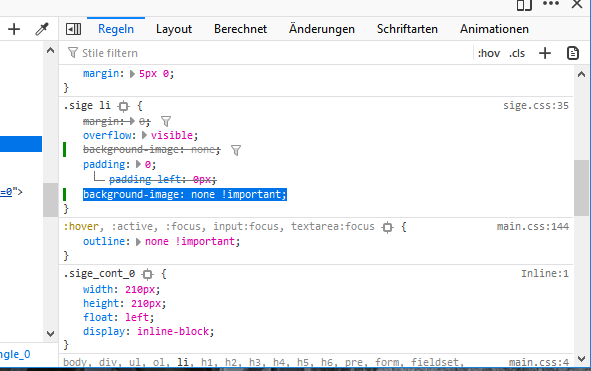Click the overflow value visible

tap(172, 135)
